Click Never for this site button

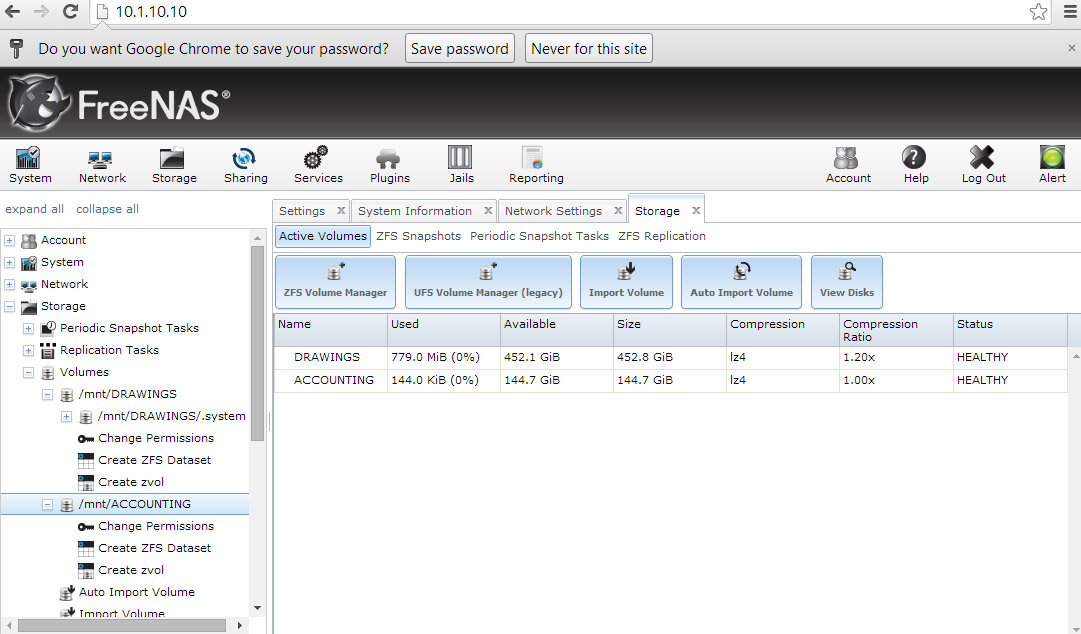[589, 48]
